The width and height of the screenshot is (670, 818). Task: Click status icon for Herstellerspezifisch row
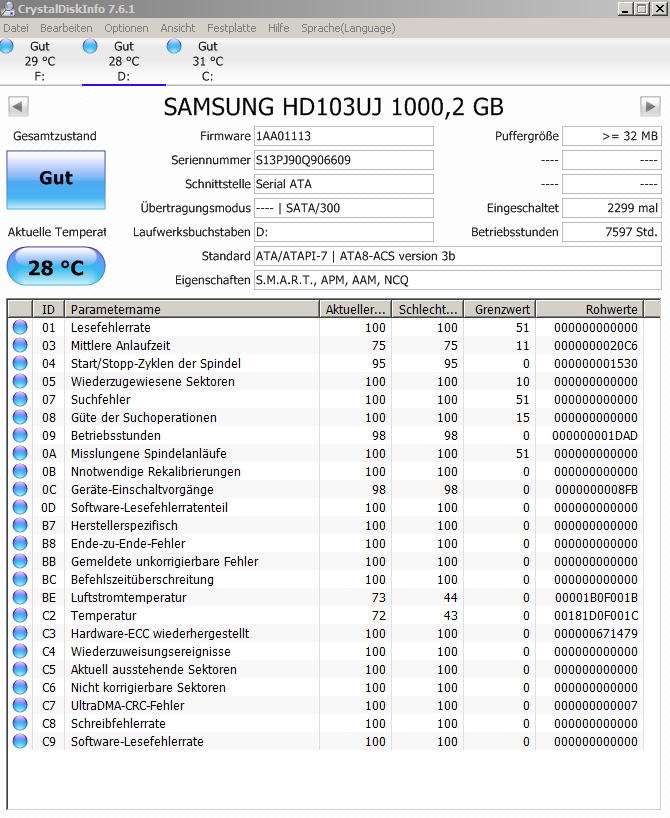[20, 525]
